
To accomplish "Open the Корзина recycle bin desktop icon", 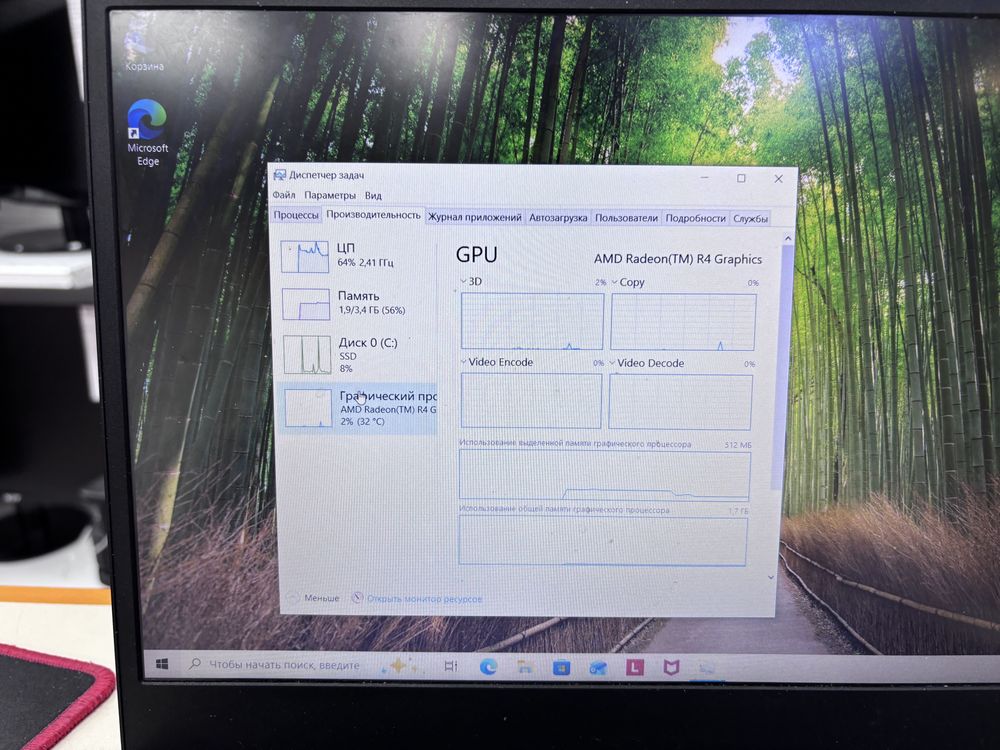I will 143,48.
